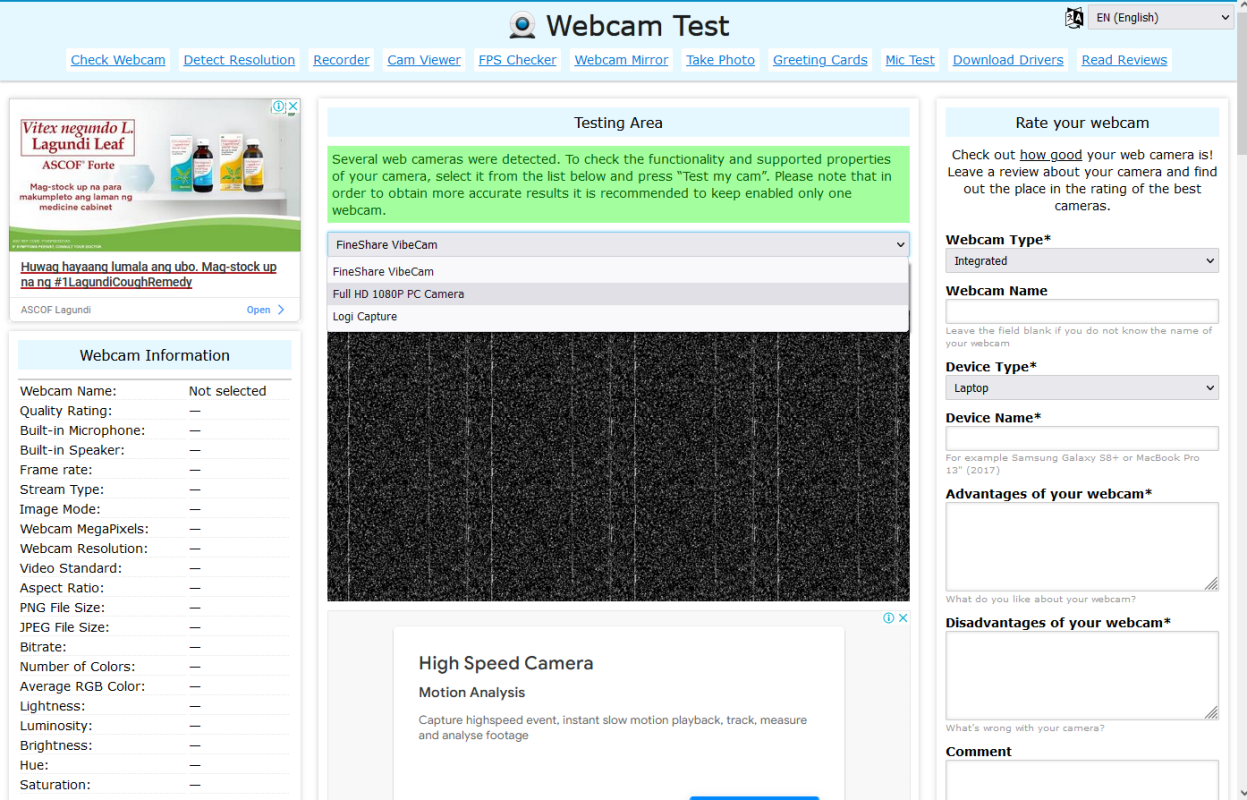1247x800 pixels.
Task: Click the info icon on the Lagundi ad
Action: click(x=281, y=106)
